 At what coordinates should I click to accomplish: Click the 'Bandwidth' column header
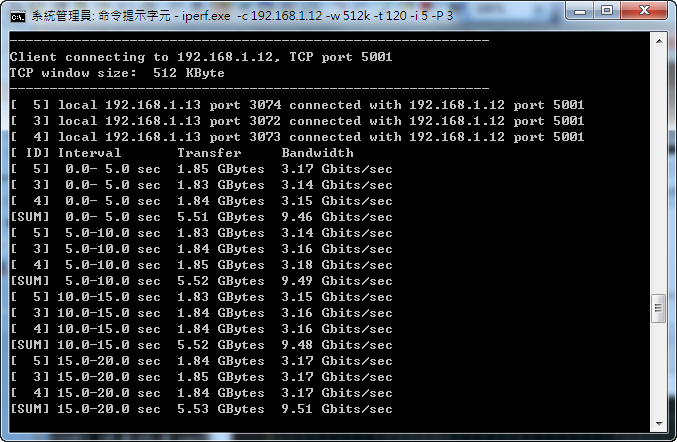pyautogui.click(x=317, y=153)
